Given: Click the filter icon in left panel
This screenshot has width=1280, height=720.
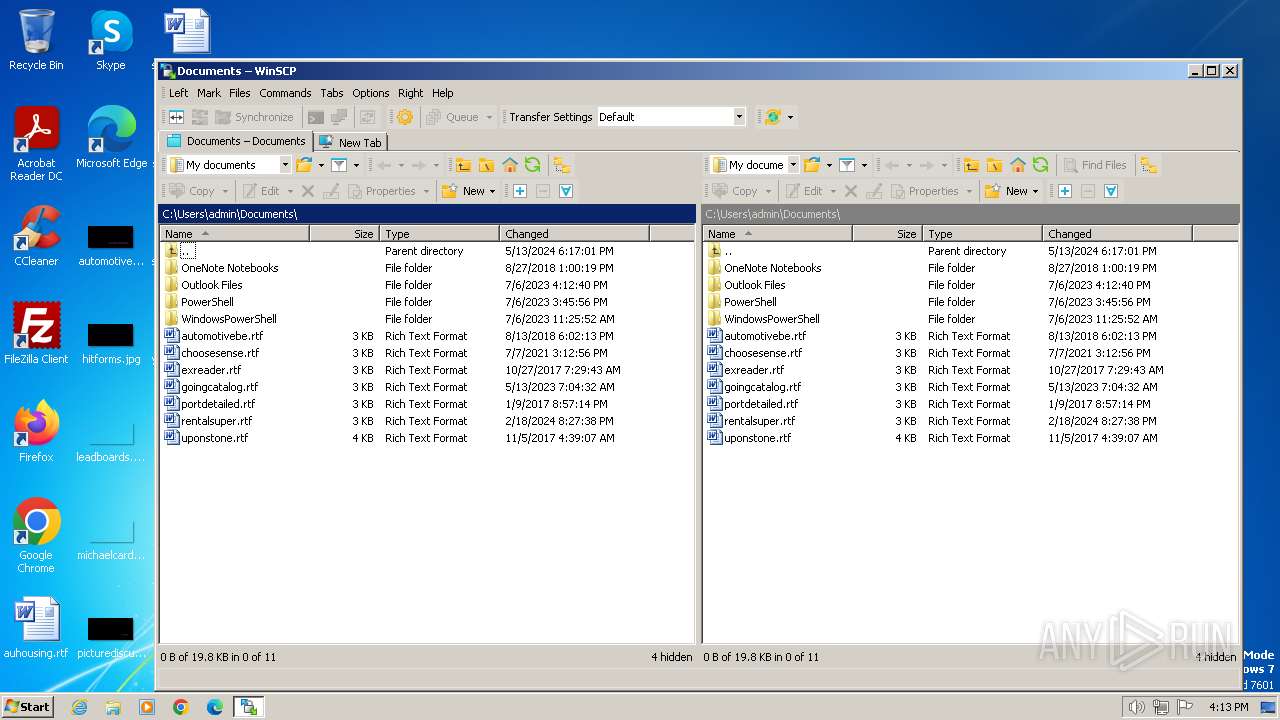Looking at the screenshot, I should (x=339, y=165).
